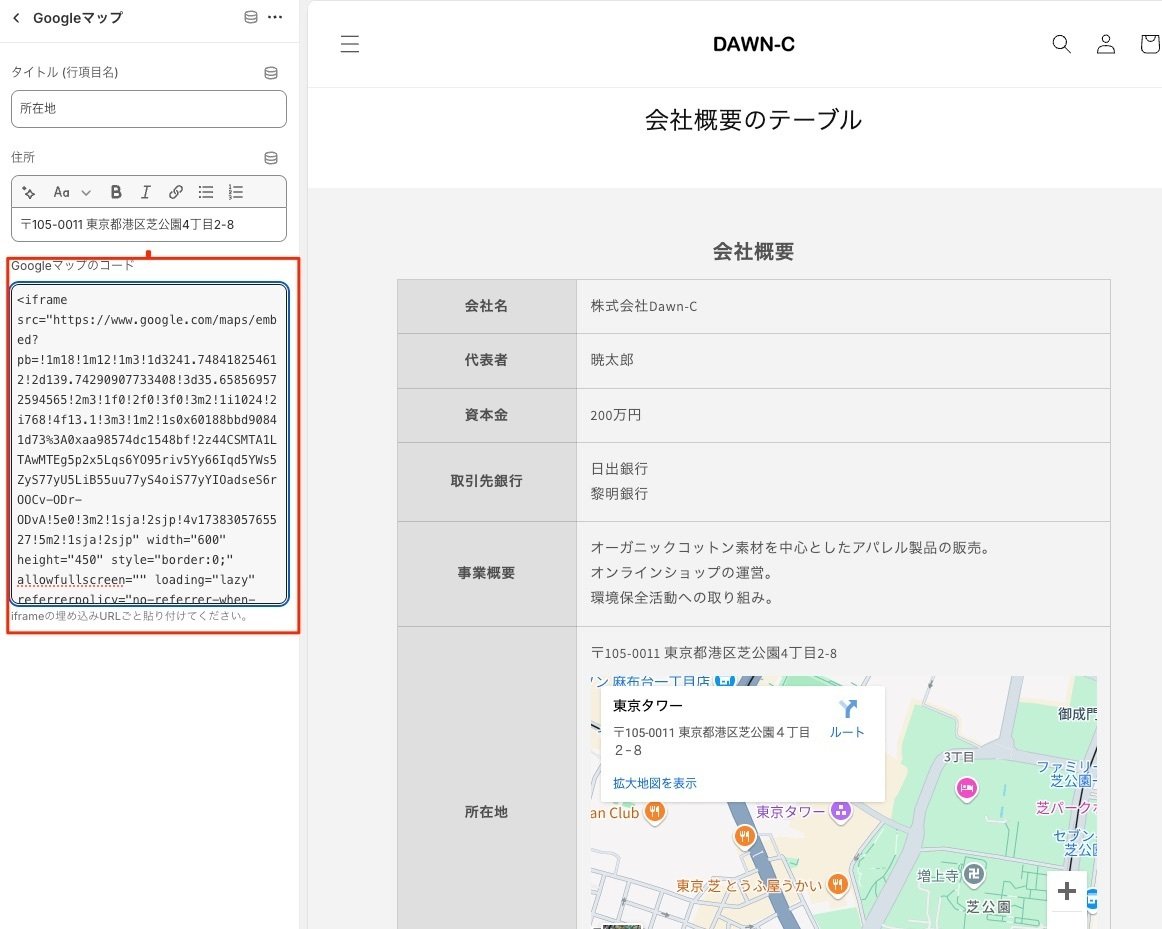Open the hamburger menu in store preview
Image resolution: width=1162 pixels, height=929 pixels.
[x=350, y=44]
